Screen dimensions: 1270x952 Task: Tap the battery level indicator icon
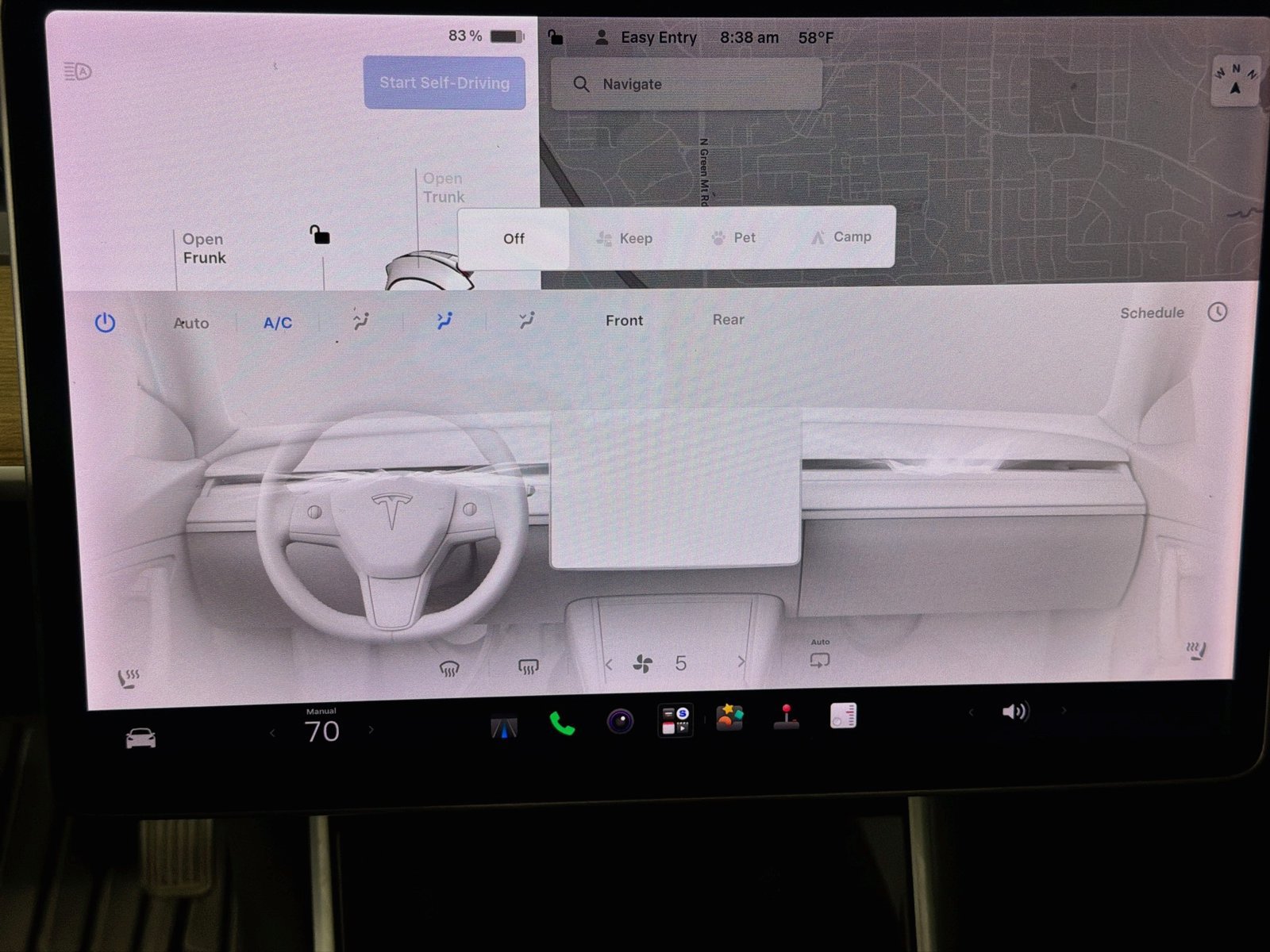507,36
